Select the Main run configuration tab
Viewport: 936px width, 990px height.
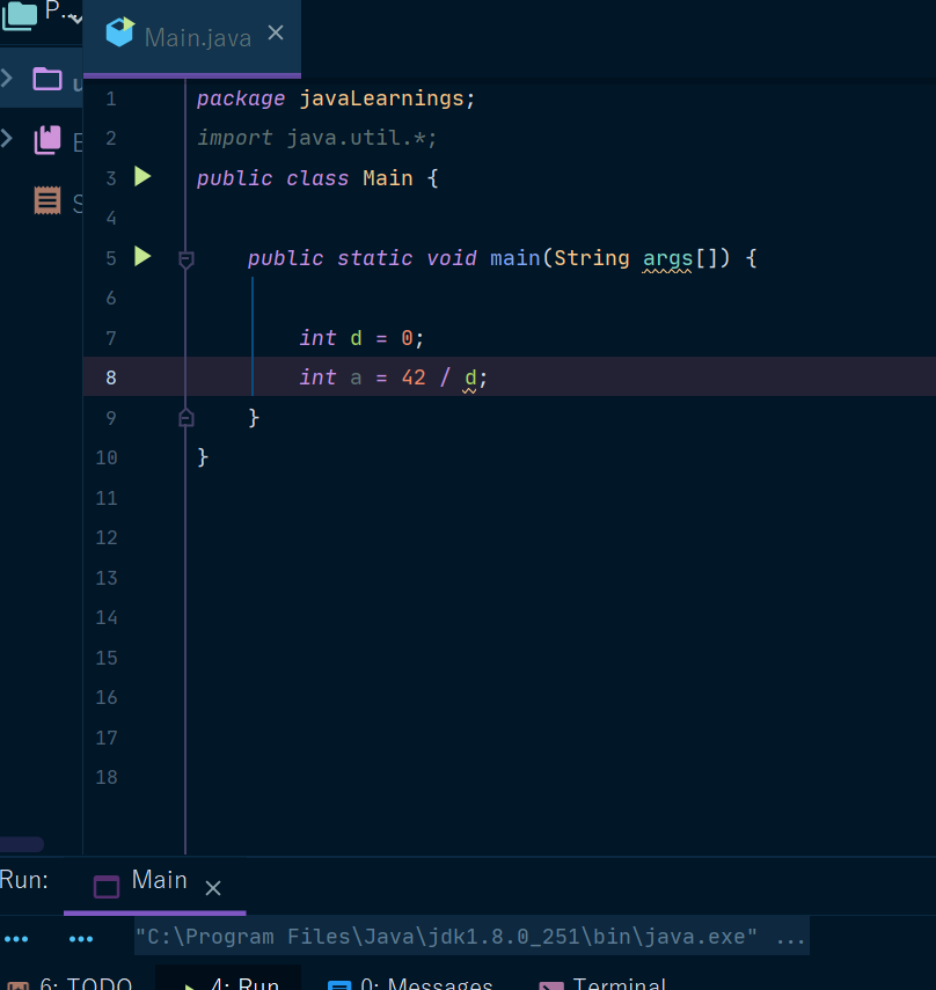(155, 883)
